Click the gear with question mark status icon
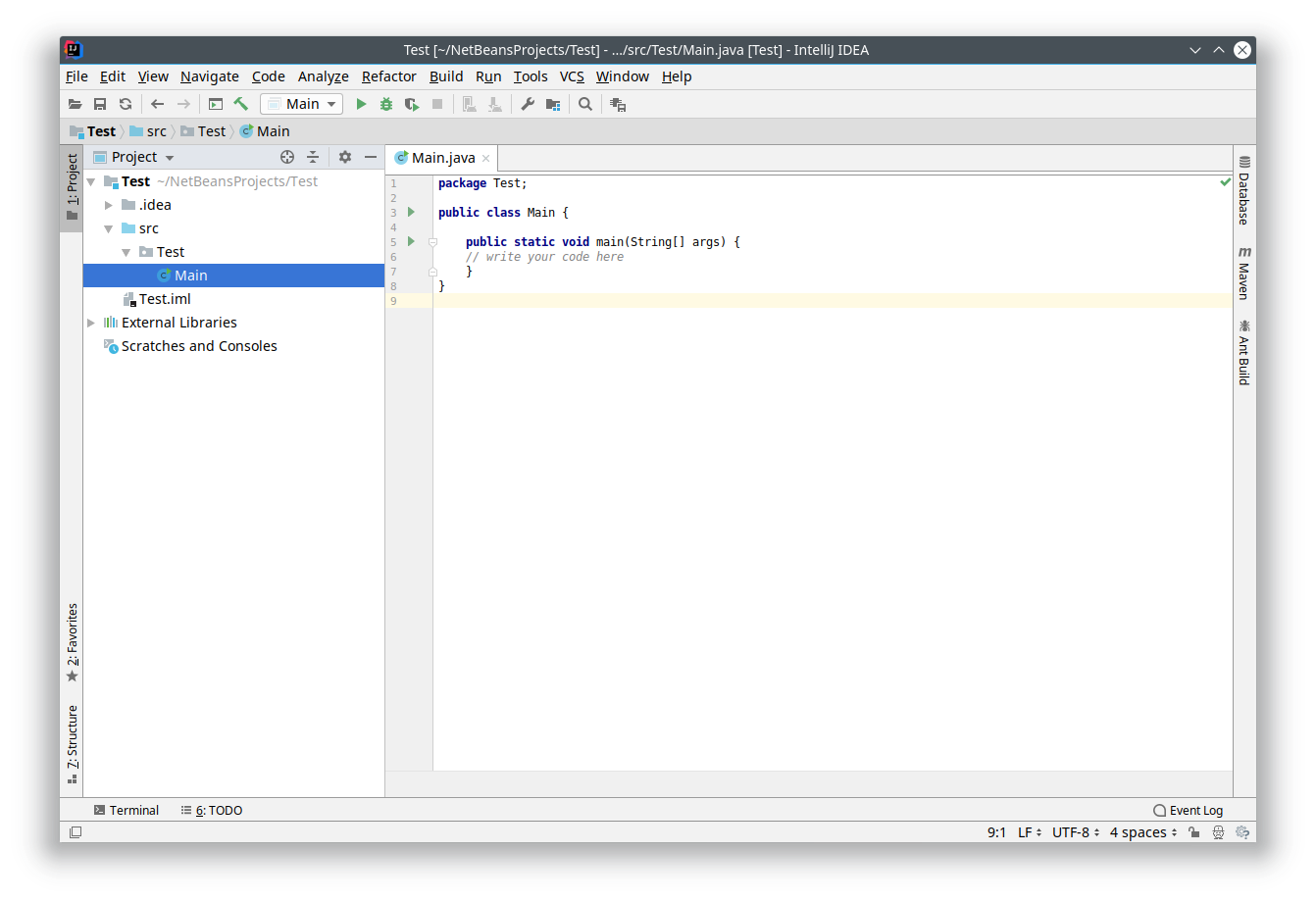The image size is (1316, 902). [1242, 832]
